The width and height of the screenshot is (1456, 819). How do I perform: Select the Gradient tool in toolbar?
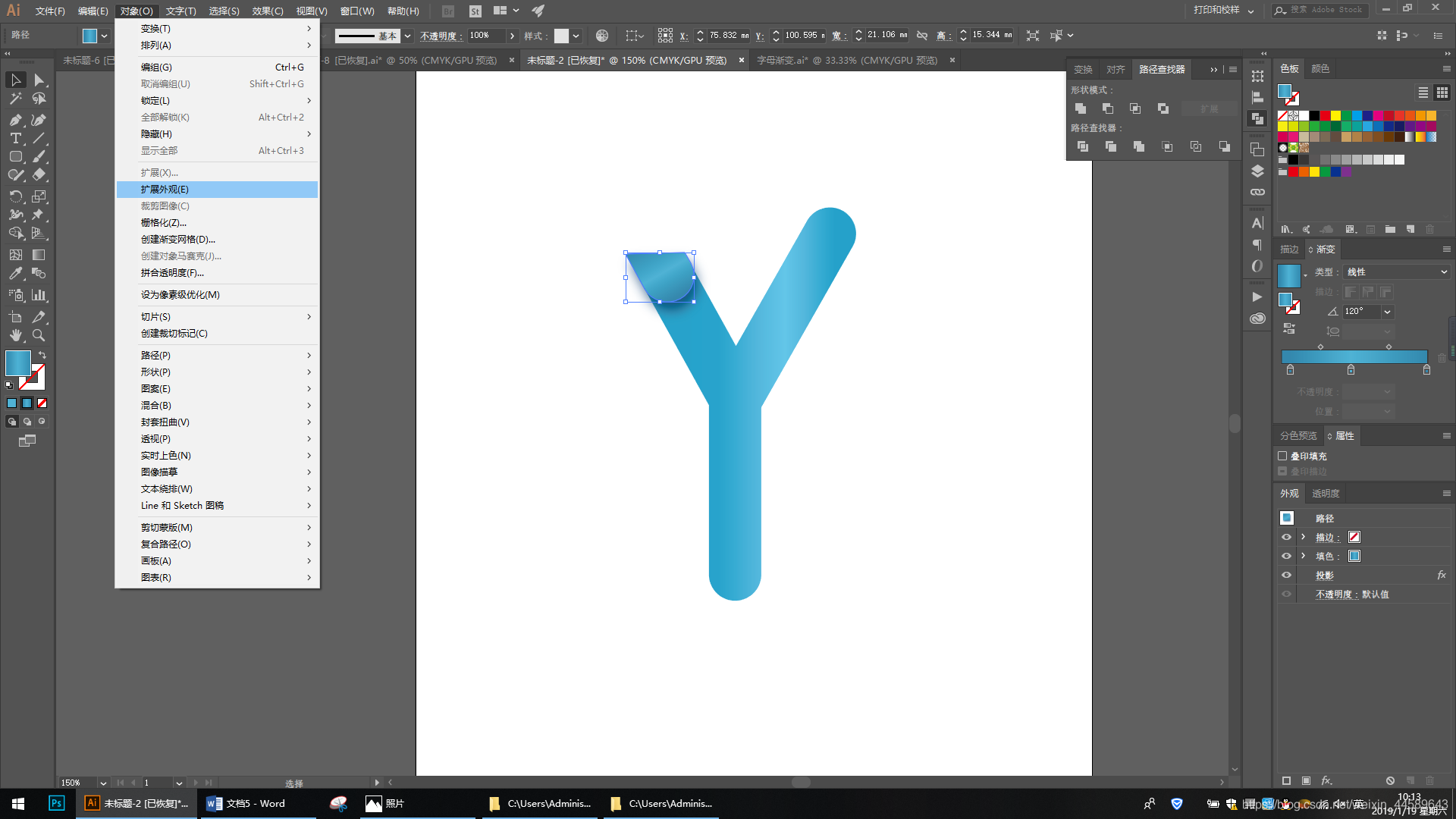pos(39,255)
